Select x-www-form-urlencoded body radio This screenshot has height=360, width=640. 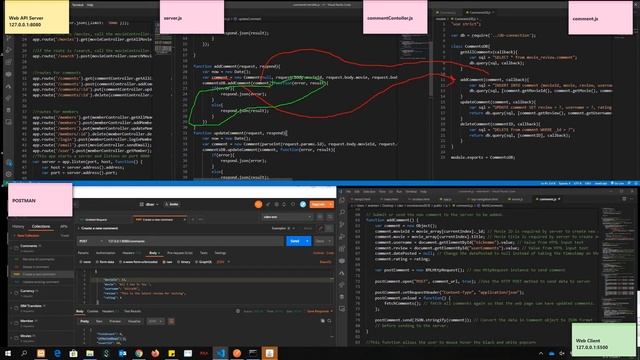(x=121, y=262)
